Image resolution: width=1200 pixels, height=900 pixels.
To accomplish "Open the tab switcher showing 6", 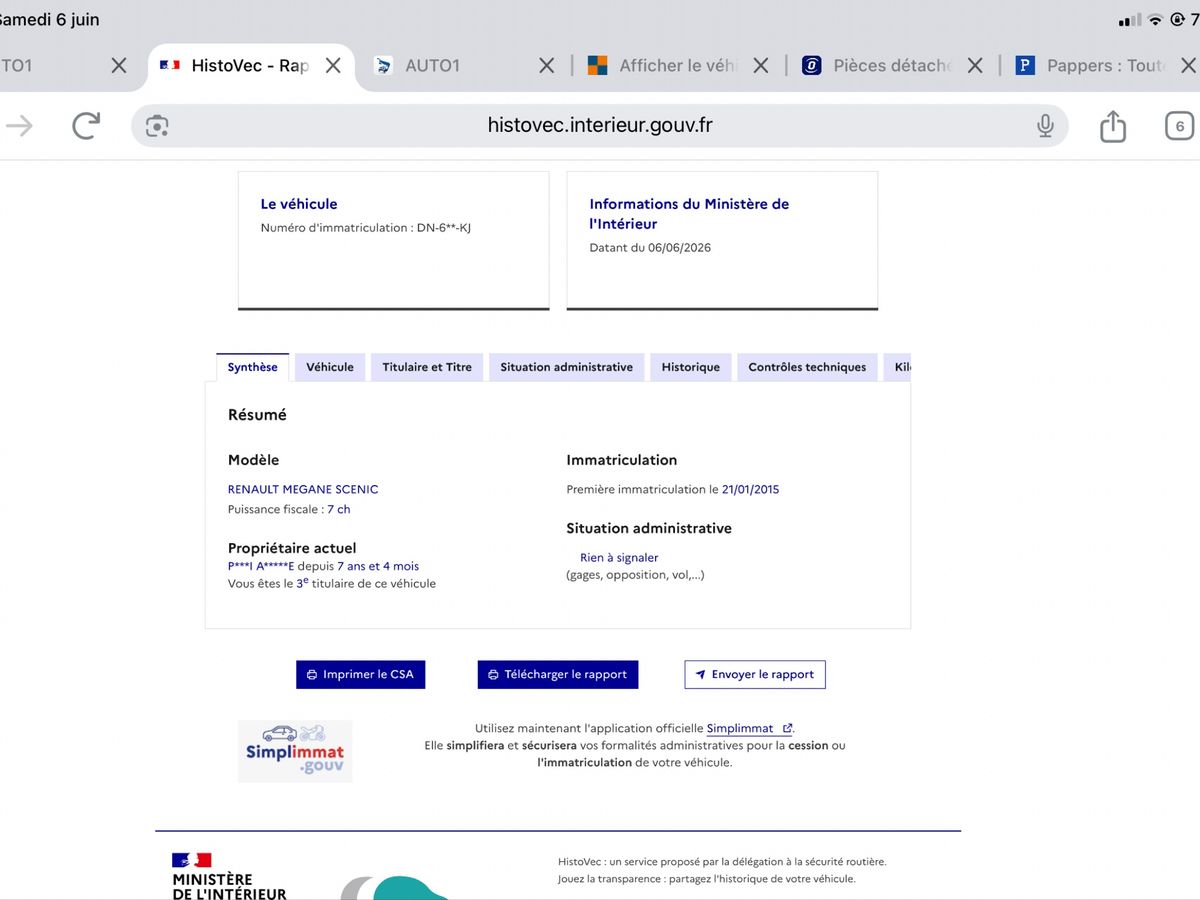I will (x=1180, y=126).
